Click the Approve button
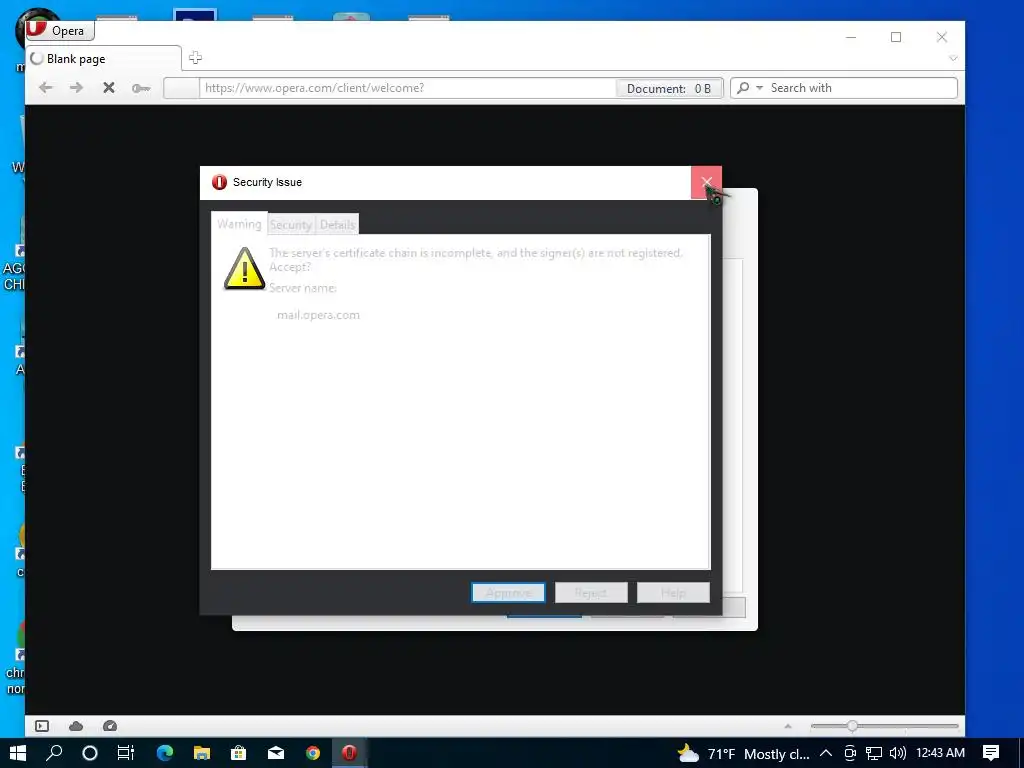This screenshot has height=768, width=1024. [x=508, y=593]
